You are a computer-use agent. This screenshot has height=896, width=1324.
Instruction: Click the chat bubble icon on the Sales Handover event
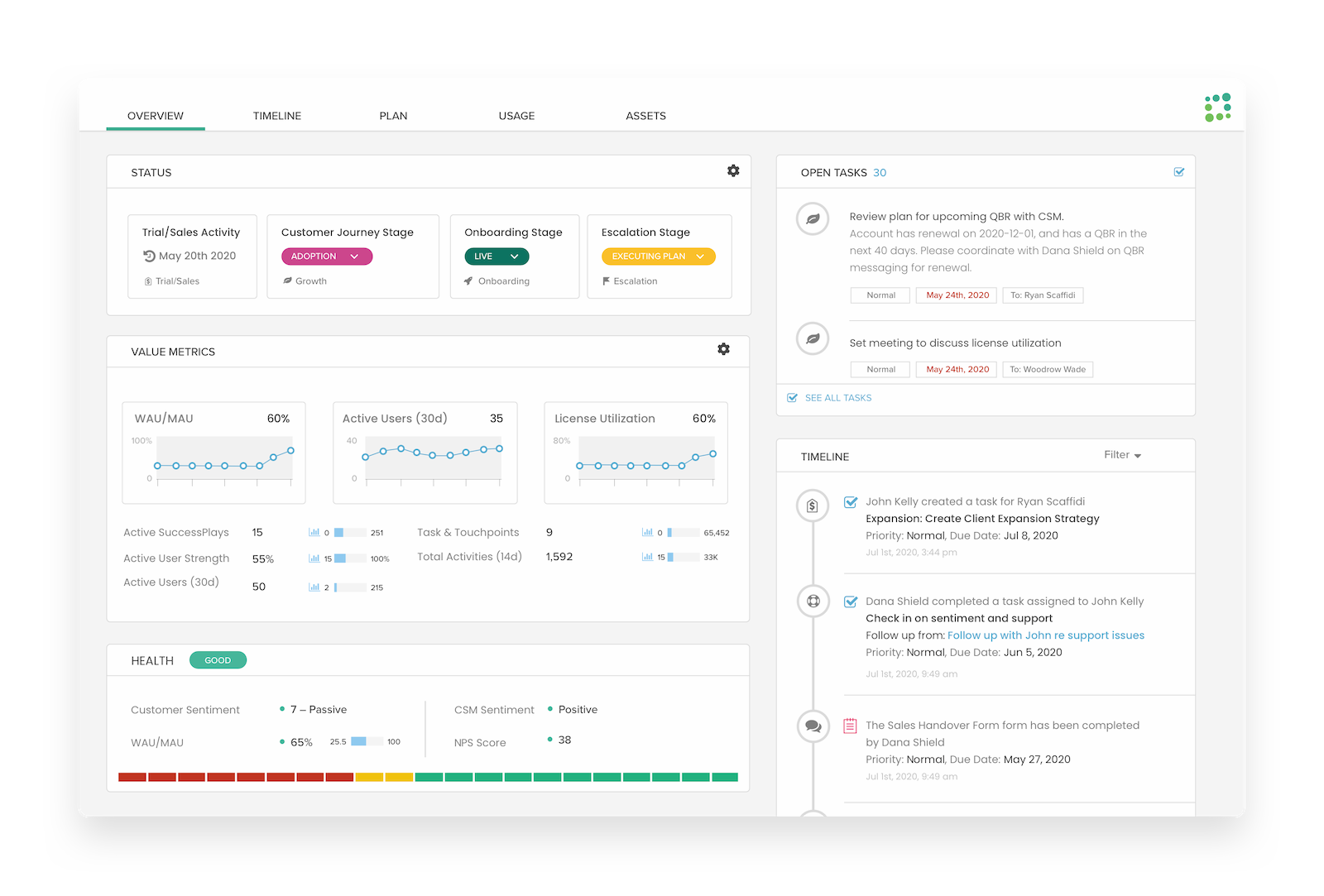click(812, 726)
